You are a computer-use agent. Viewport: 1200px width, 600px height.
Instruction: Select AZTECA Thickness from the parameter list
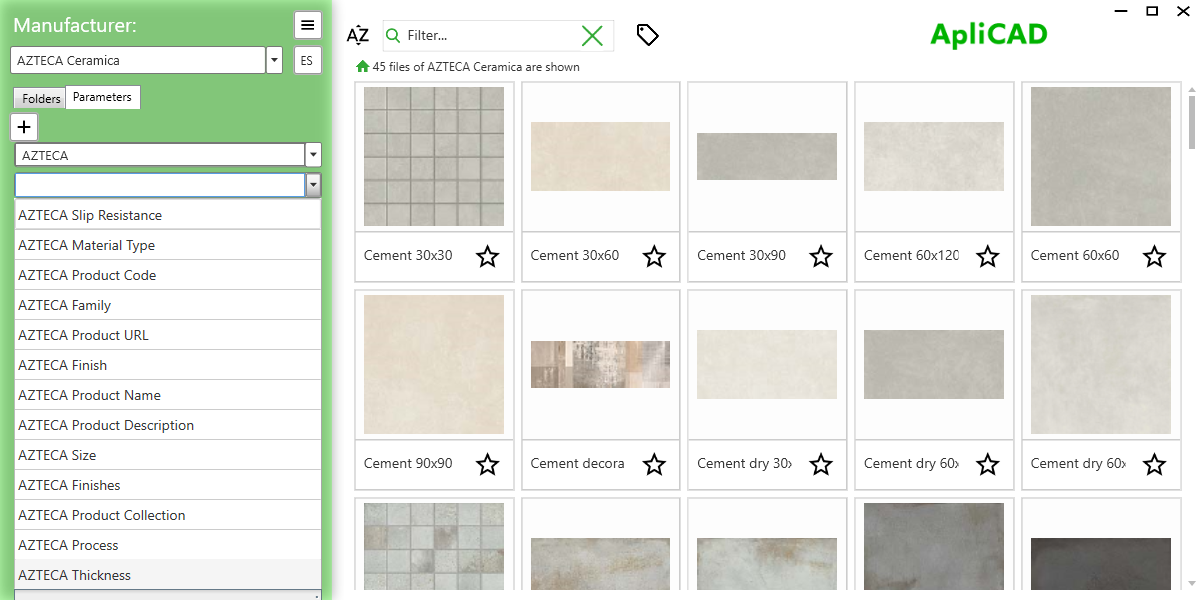pos(74,574)
